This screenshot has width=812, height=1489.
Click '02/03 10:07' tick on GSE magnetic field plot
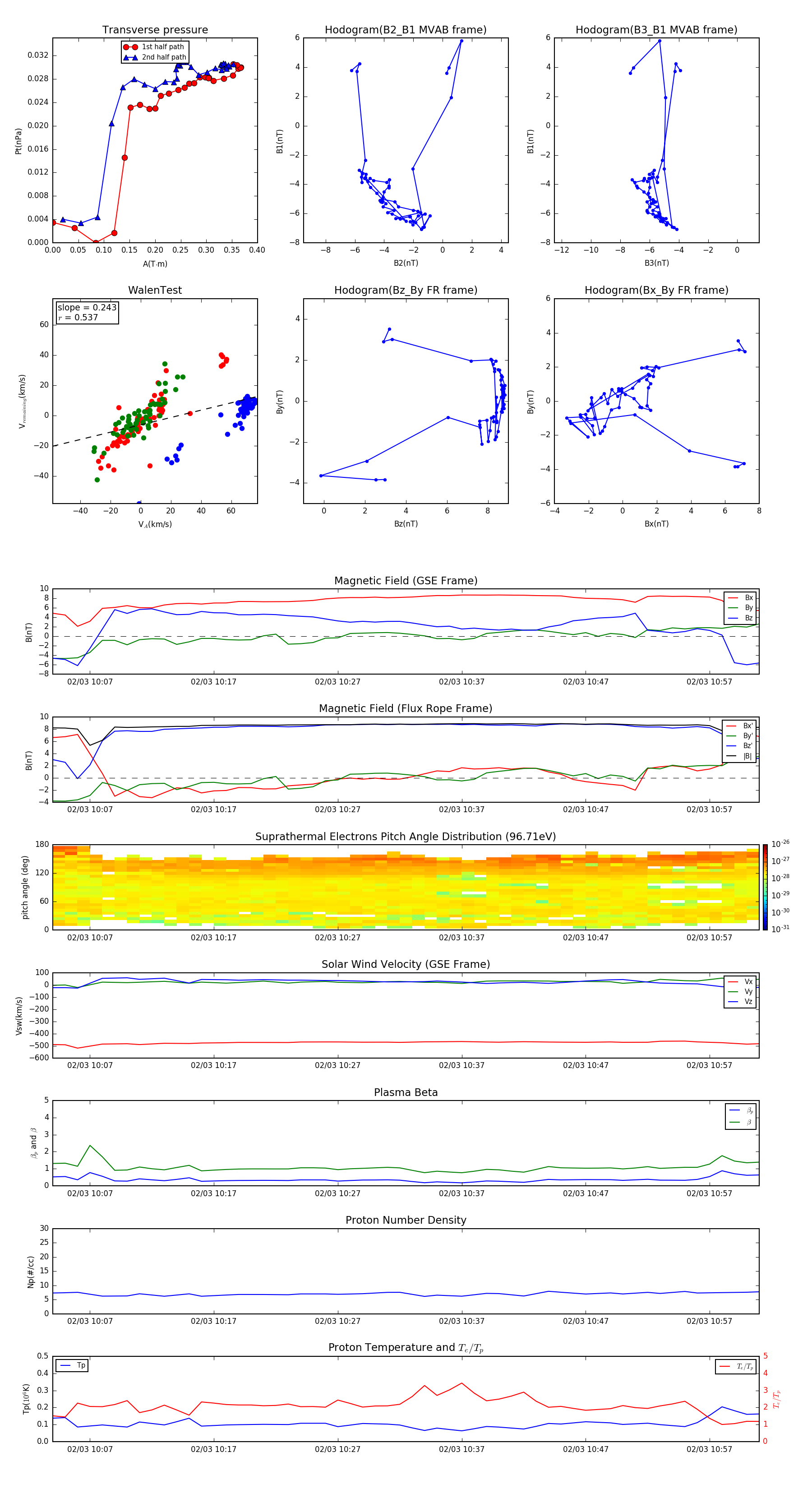[90, 682]
